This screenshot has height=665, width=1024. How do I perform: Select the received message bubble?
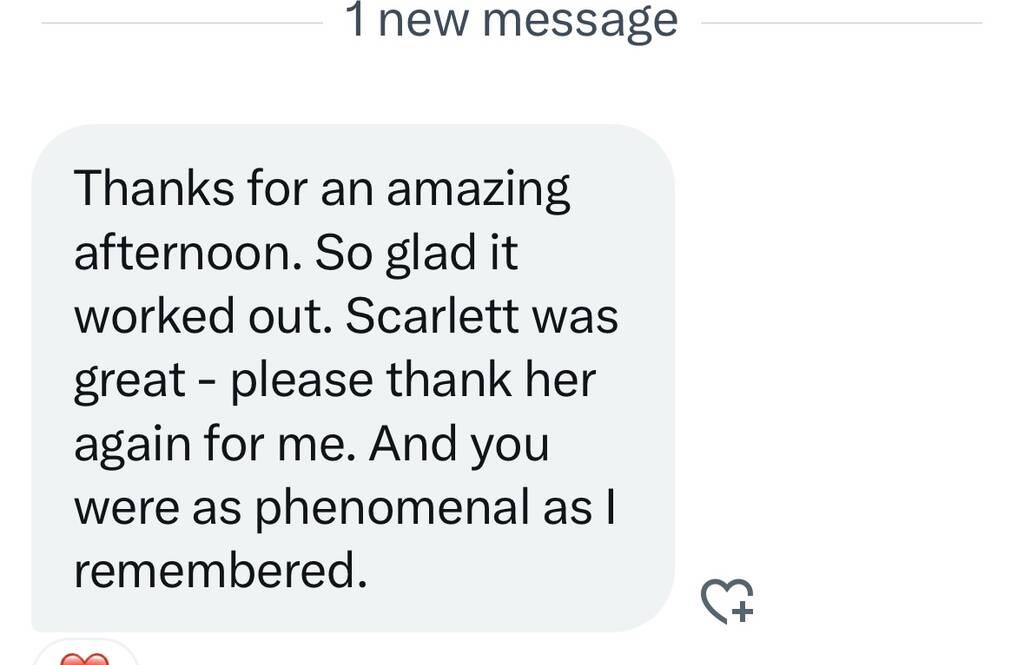click(x=353, y=378)
